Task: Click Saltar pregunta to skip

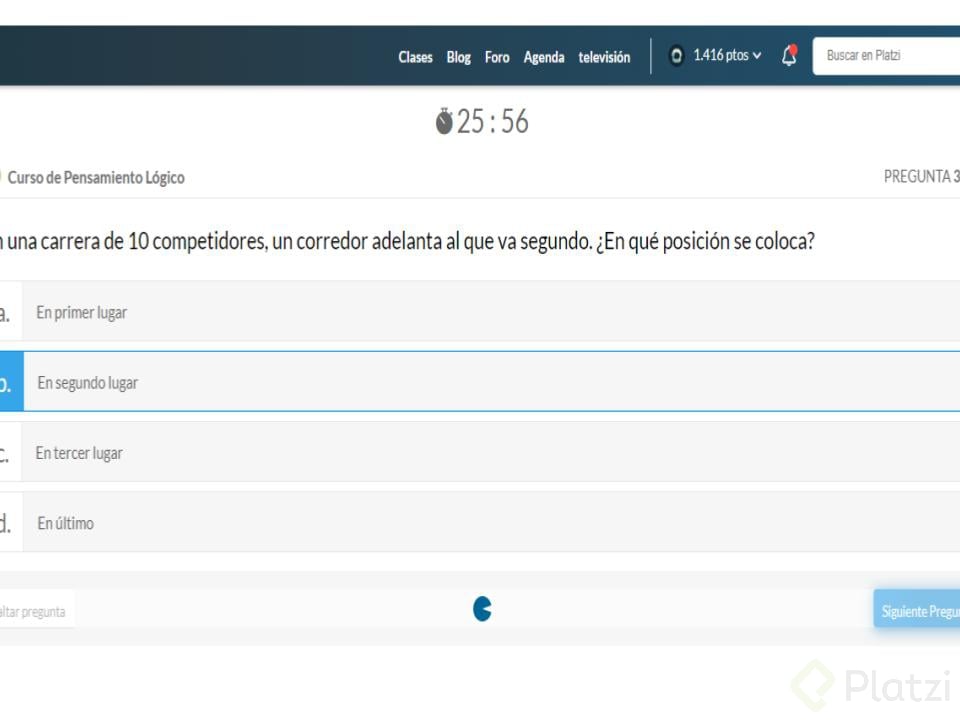Action: (34, 610)
